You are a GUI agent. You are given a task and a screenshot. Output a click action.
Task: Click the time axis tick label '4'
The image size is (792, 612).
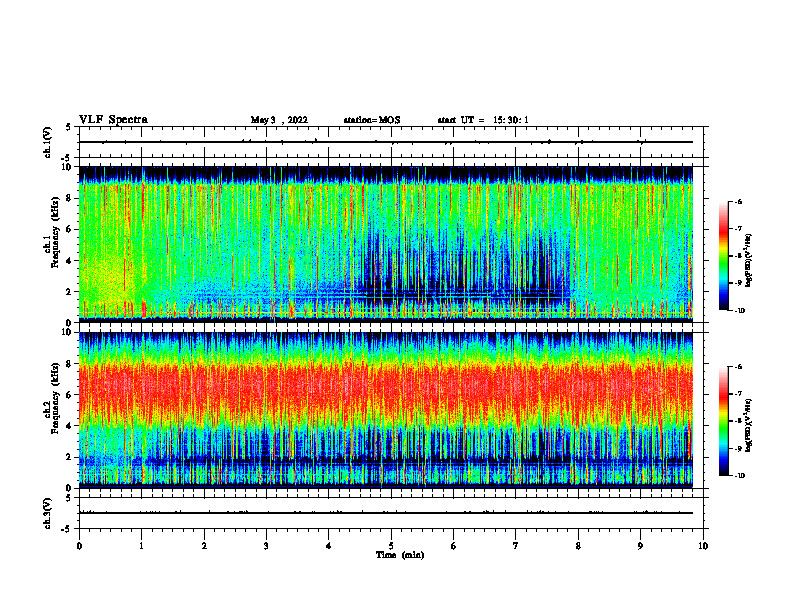pos(329,546)
